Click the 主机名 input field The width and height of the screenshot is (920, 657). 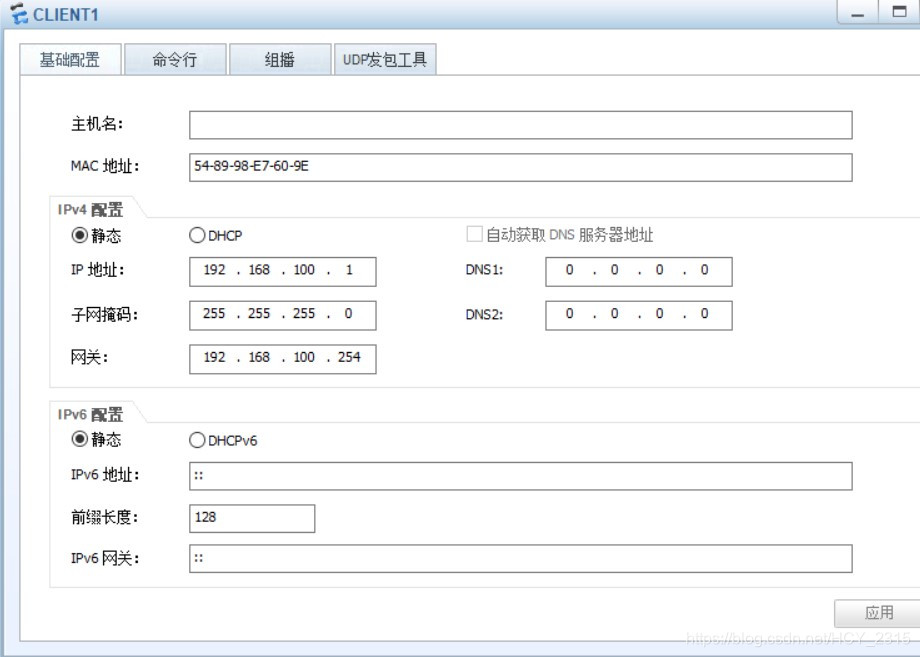pos(520,124)
